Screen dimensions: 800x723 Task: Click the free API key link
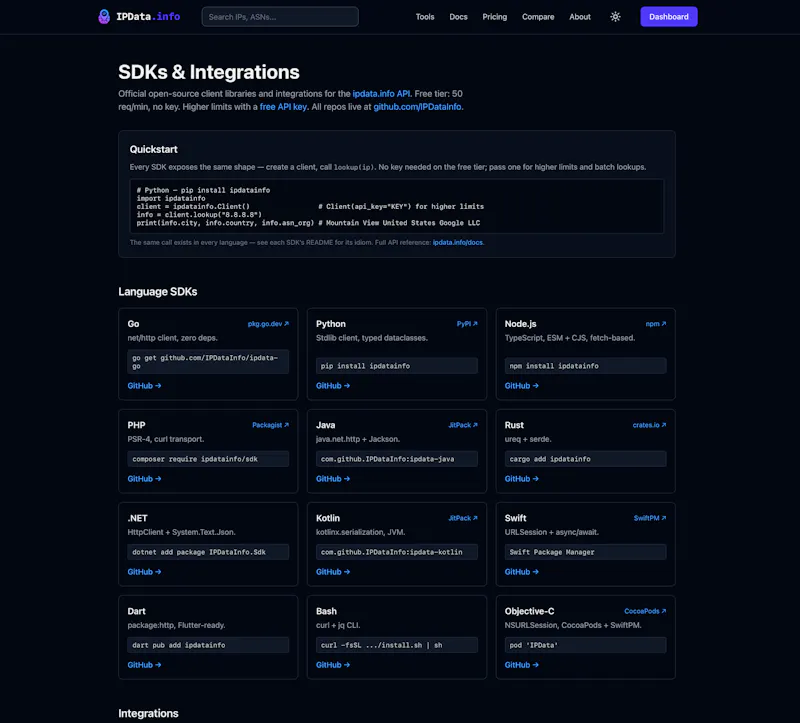[283, 107]
